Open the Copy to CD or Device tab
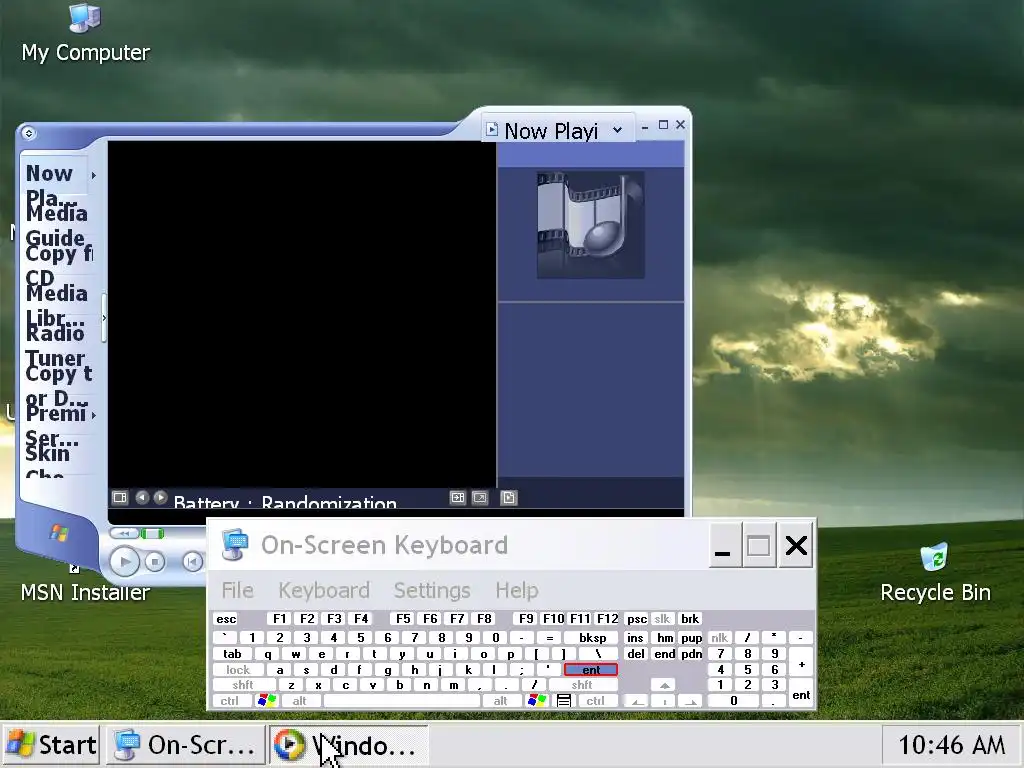Screen dimensions: 1024x768 click(59, 385)
